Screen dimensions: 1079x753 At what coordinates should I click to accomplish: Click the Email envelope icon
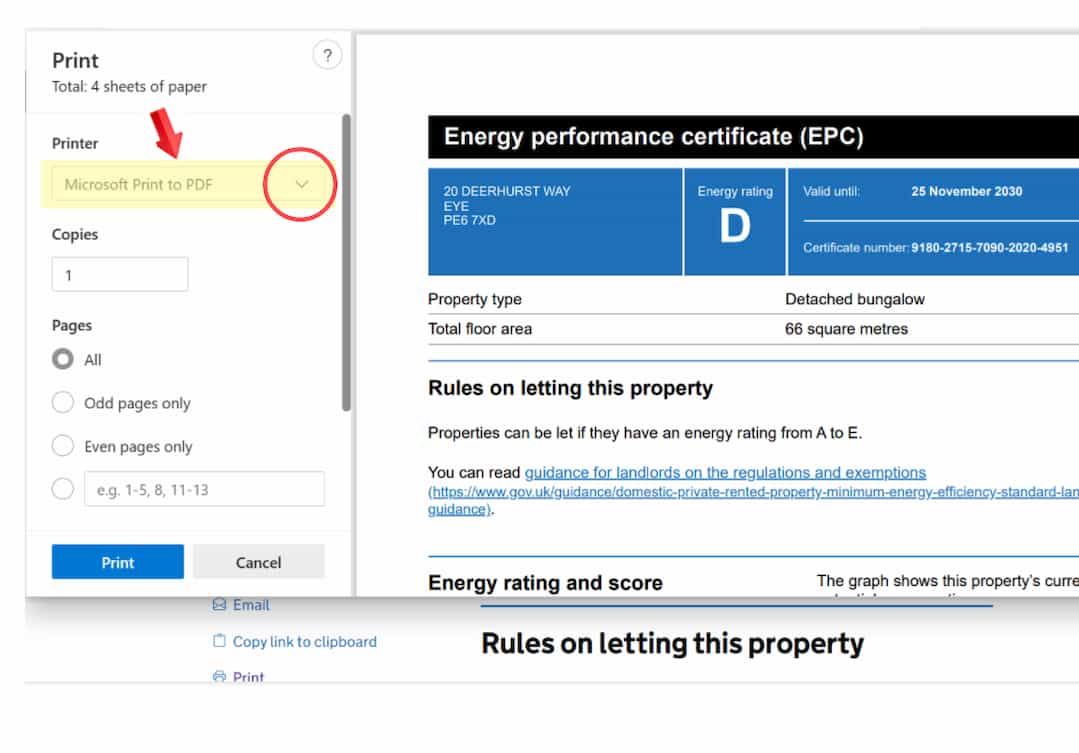point(219,605)
